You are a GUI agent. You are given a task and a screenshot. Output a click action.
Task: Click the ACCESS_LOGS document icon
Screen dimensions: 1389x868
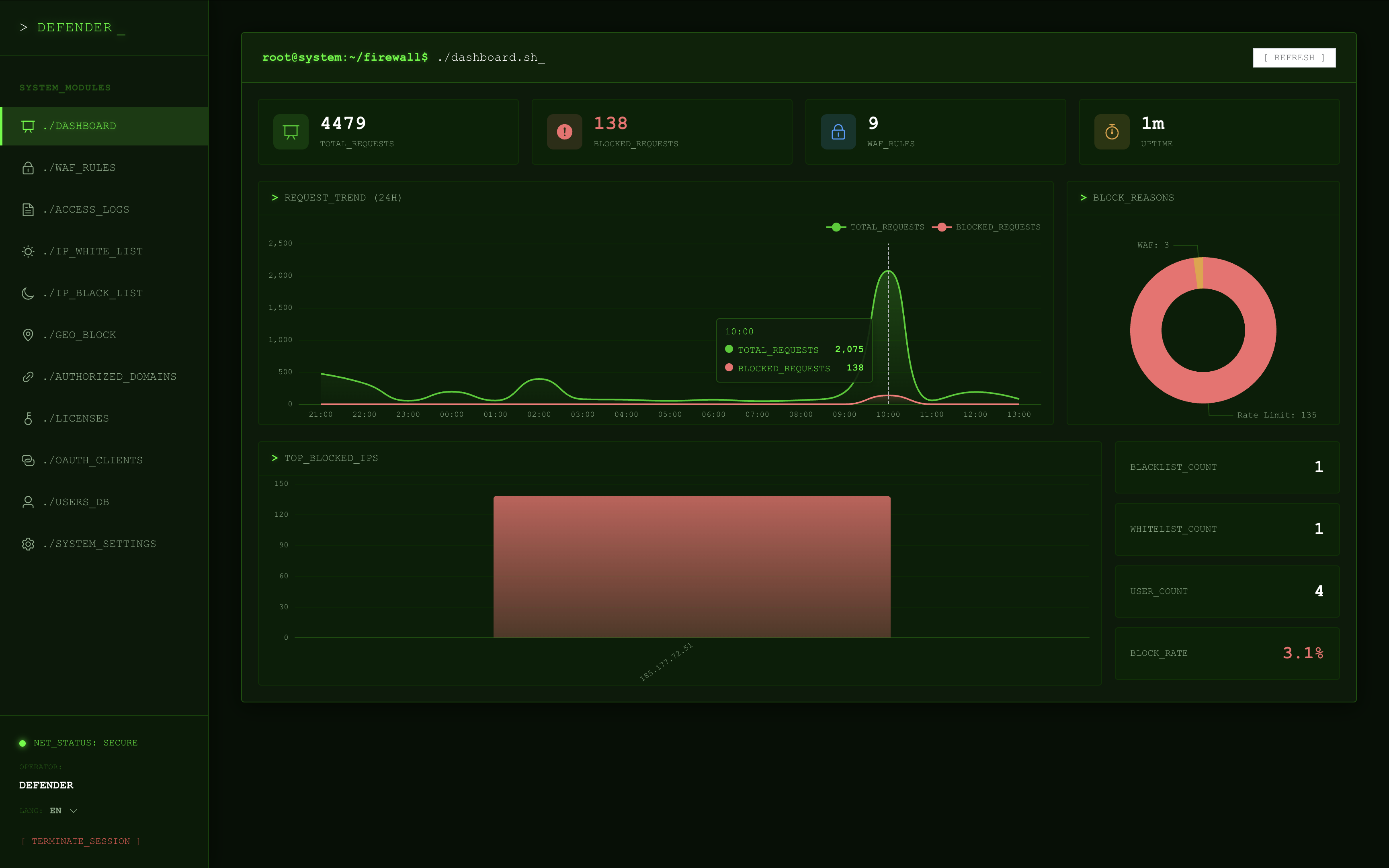tap(28, 209)
